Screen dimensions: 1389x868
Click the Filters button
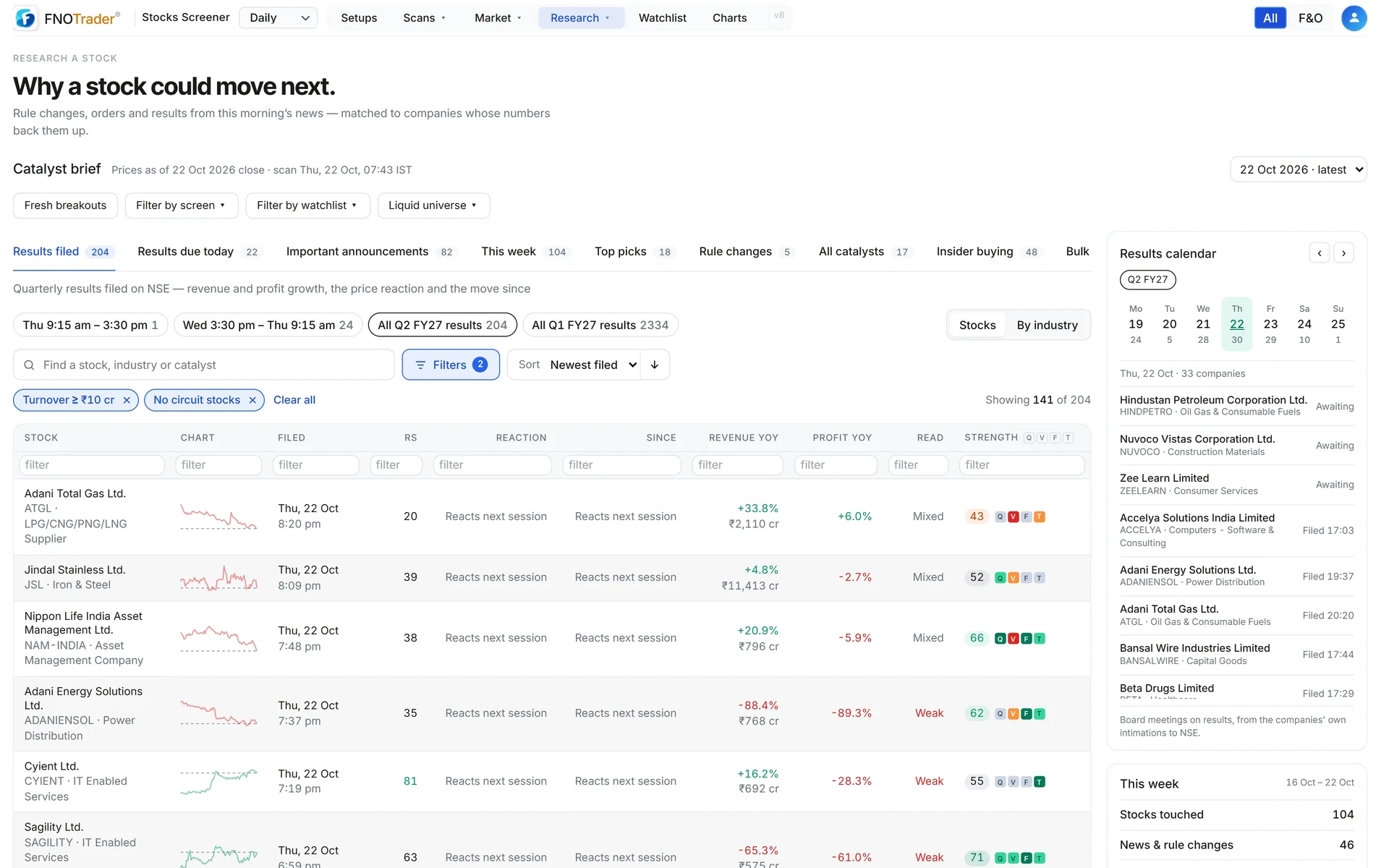coord(451,365)
